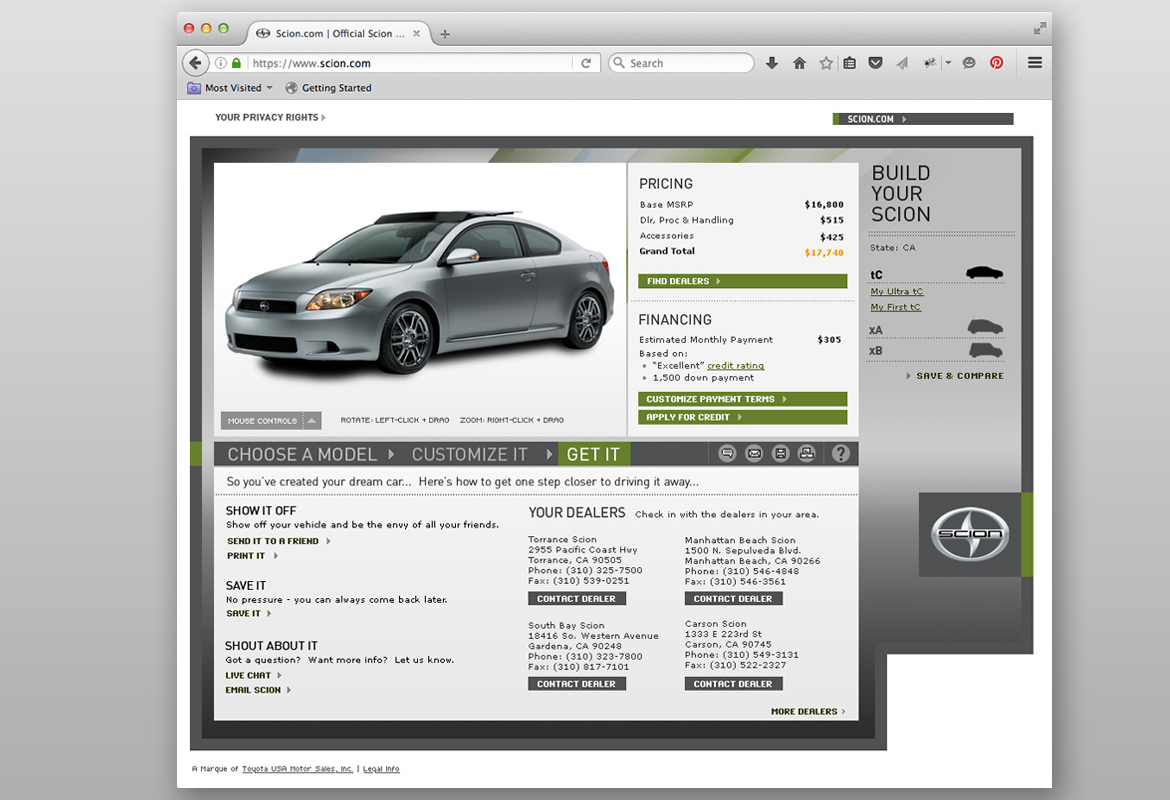
Task: Click Customize Payment Terms button
Action: coord(742,399)
